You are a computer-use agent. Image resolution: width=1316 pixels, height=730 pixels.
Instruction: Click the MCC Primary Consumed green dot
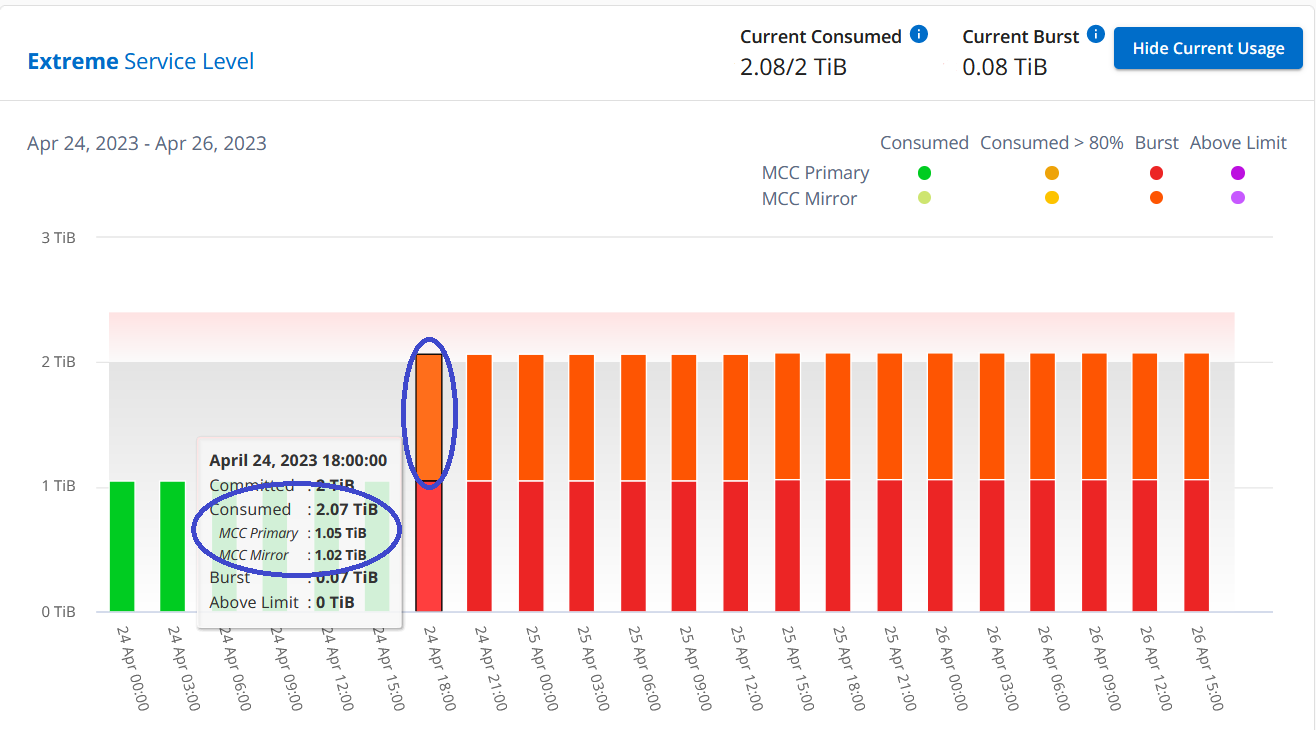(x=924, y=173)
